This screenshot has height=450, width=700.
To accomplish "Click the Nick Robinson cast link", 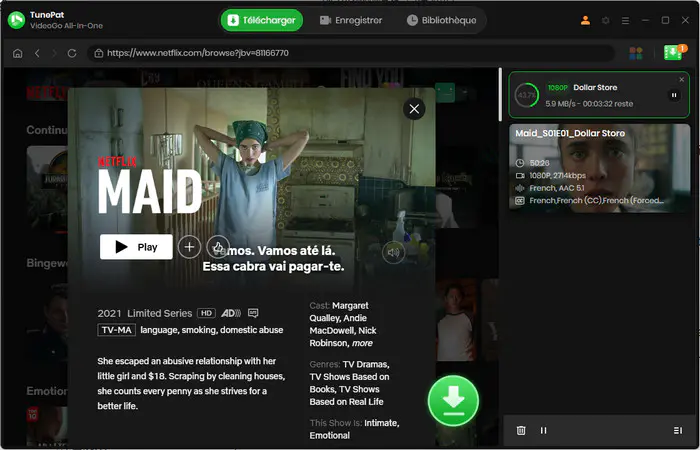I will click(343, 337).
